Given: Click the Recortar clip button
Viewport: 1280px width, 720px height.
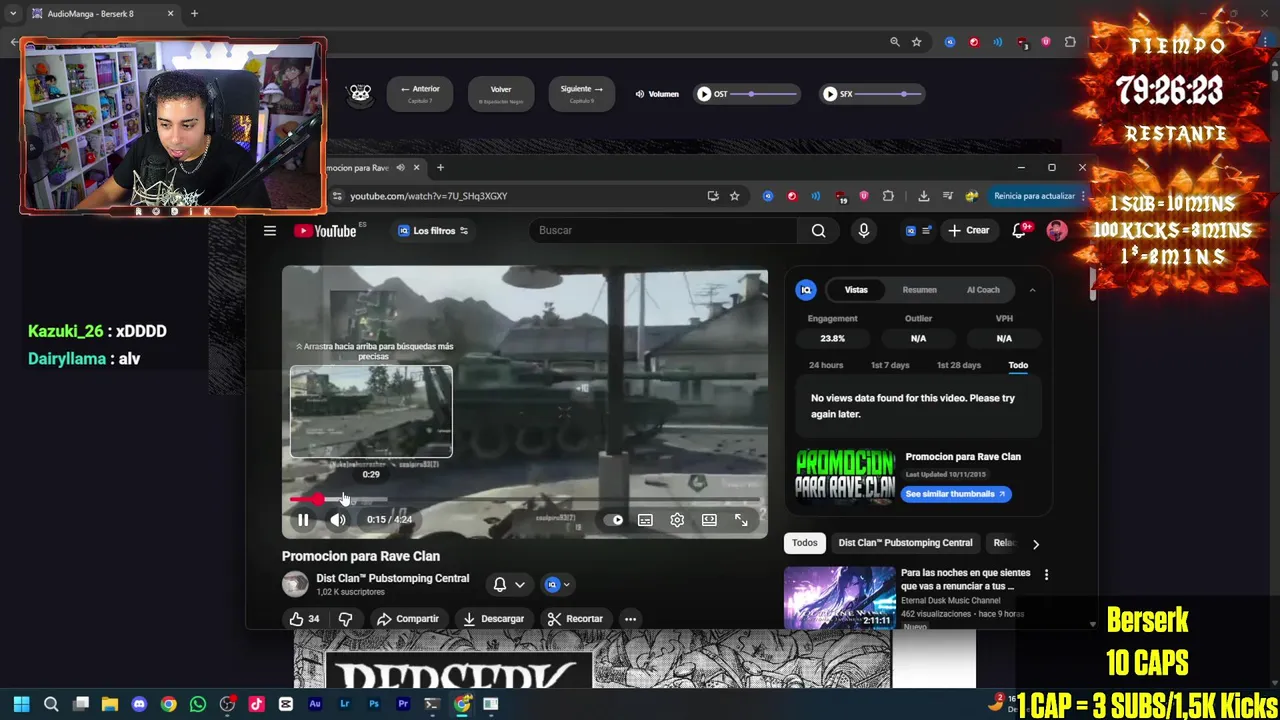Looking at the screenshot, I should [x=575, y=619].
